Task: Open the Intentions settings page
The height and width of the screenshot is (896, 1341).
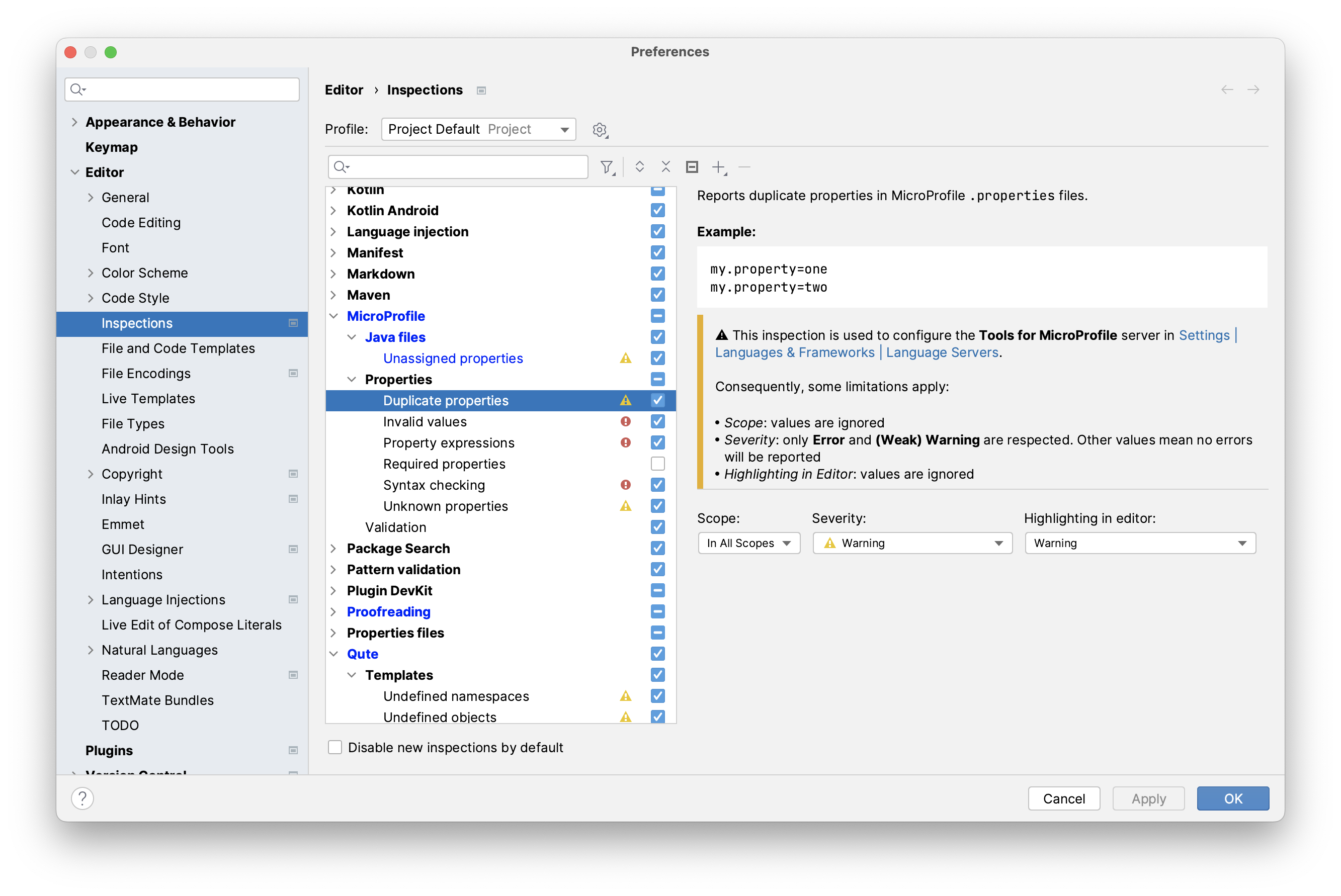Action: click(132, 575)
